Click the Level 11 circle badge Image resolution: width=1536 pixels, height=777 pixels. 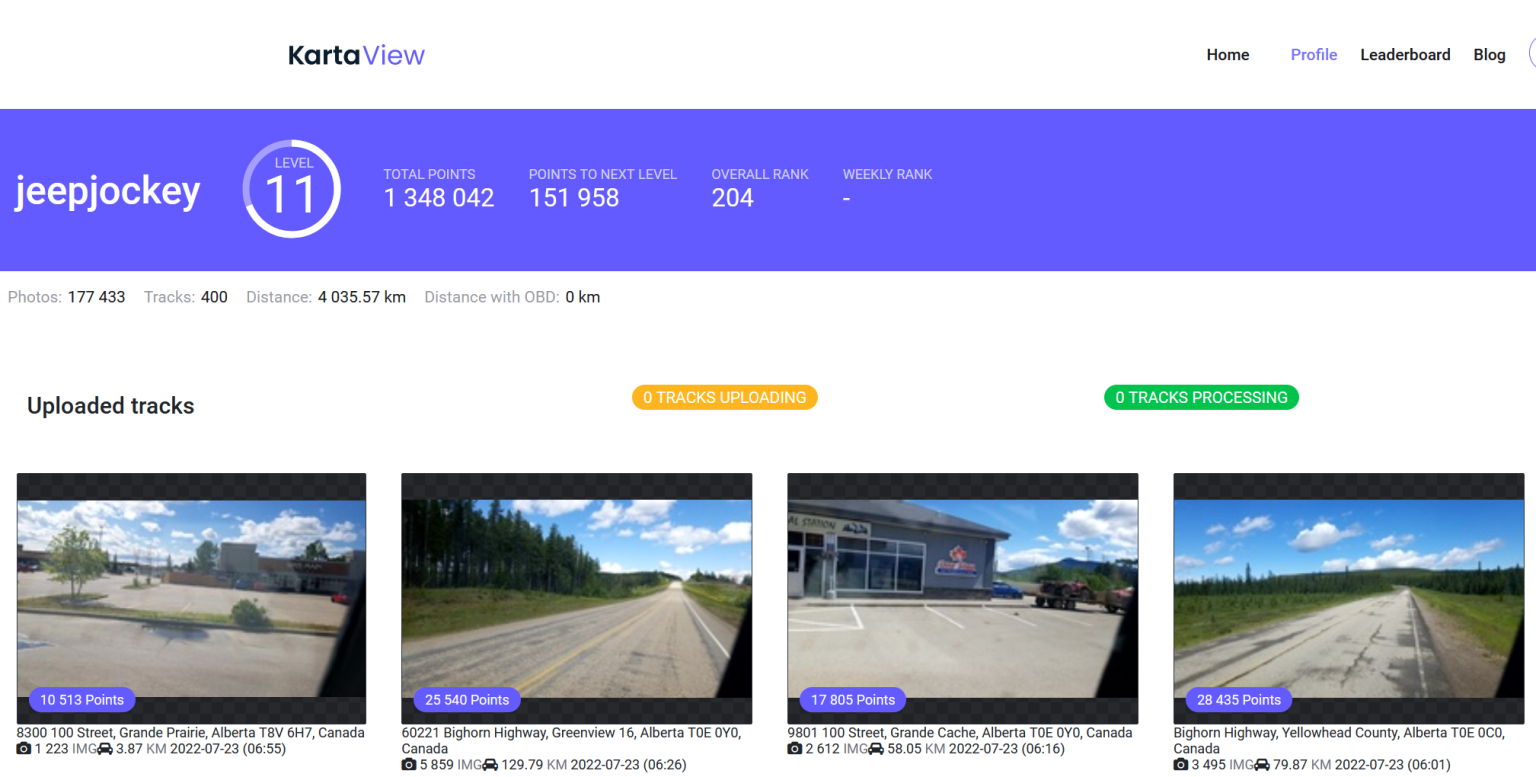point(291,188)
